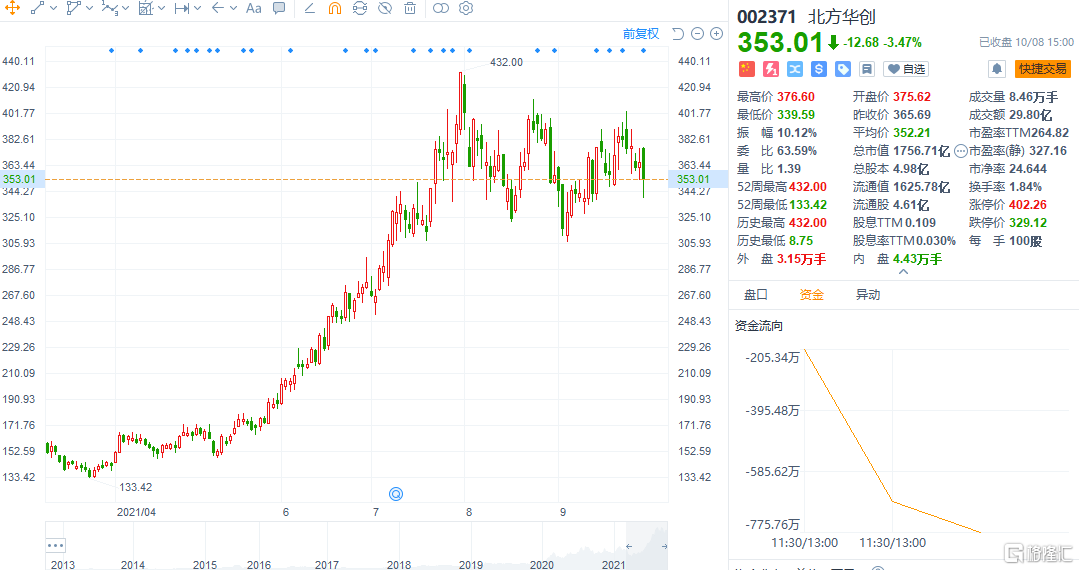Open the chart settings gear
Viewport: 1079px width, 570px height.
point(466,8)
